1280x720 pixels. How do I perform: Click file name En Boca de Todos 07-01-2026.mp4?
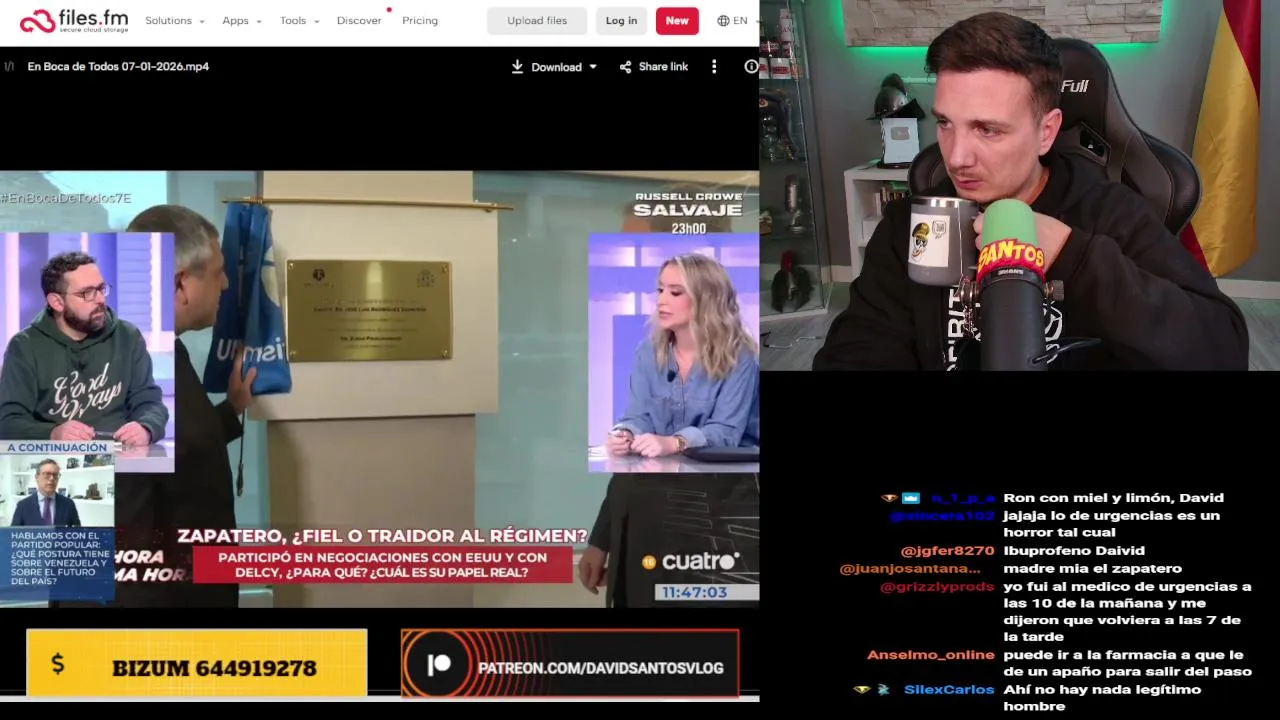[x=118, y=67]
